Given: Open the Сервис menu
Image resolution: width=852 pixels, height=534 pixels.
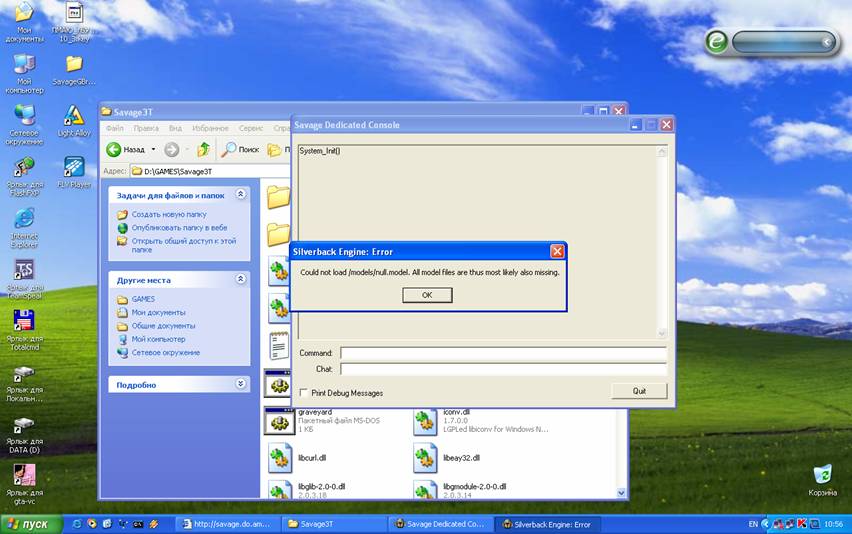Looking at the screenshot, I should (251, 128).
